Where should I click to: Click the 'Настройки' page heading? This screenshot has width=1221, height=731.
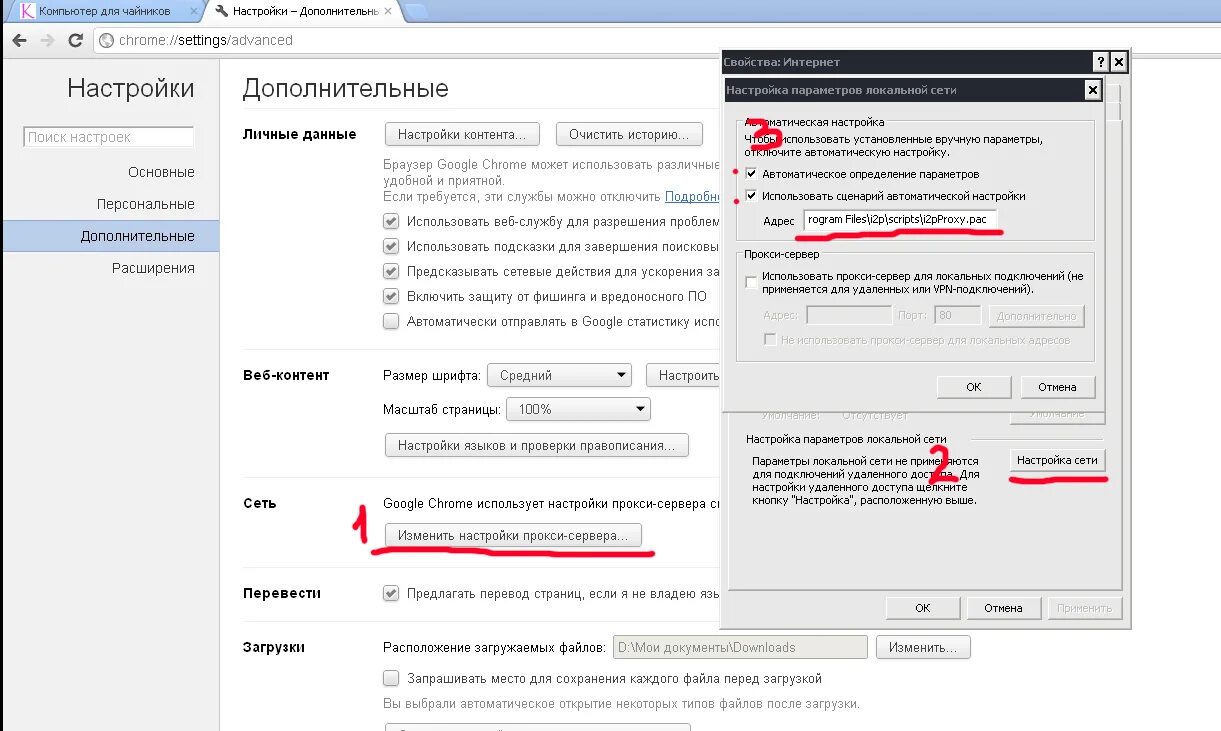131,89
